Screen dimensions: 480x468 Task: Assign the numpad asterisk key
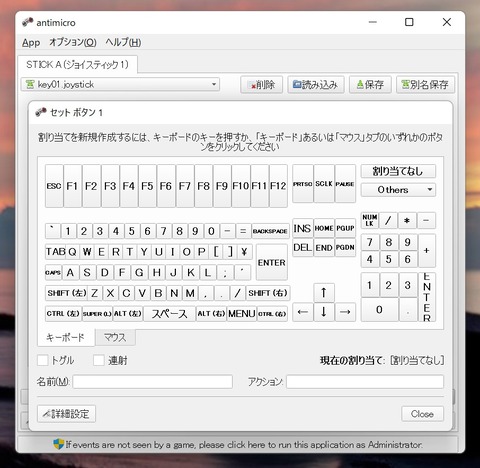pyautogui.click(x=407, y=220)
